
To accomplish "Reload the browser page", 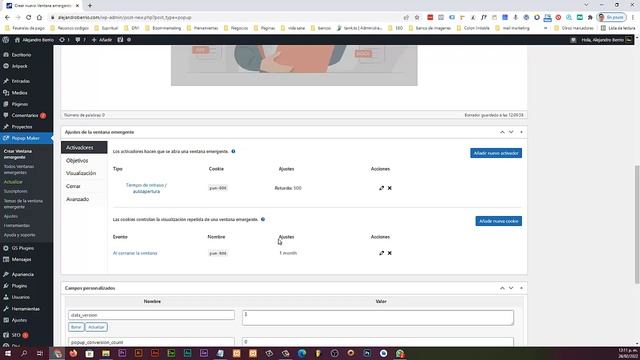I will coord(29,18).
